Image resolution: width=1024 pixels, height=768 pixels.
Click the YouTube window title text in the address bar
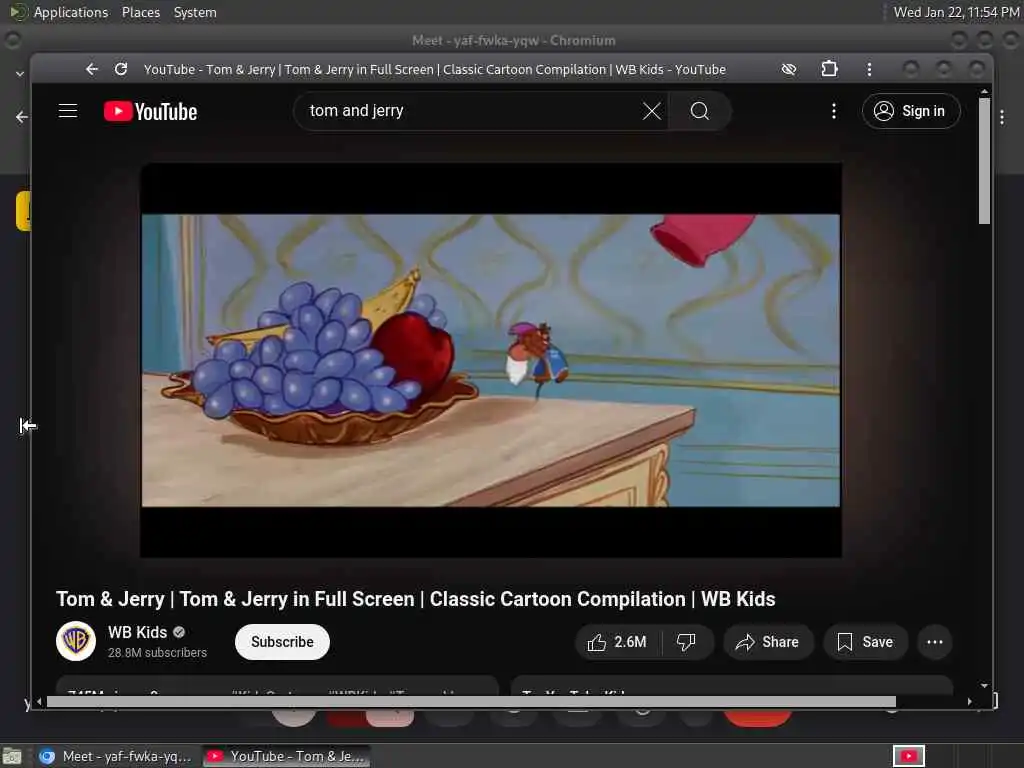[x=434, y=69]
